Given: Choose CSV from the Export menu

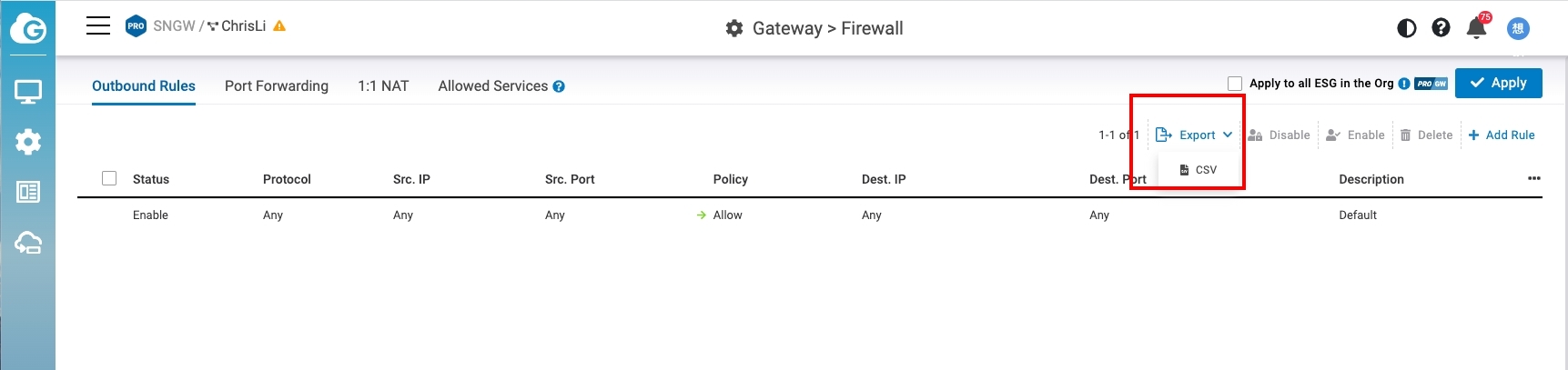Looking at the screenshot, I should pos(1199,170).
